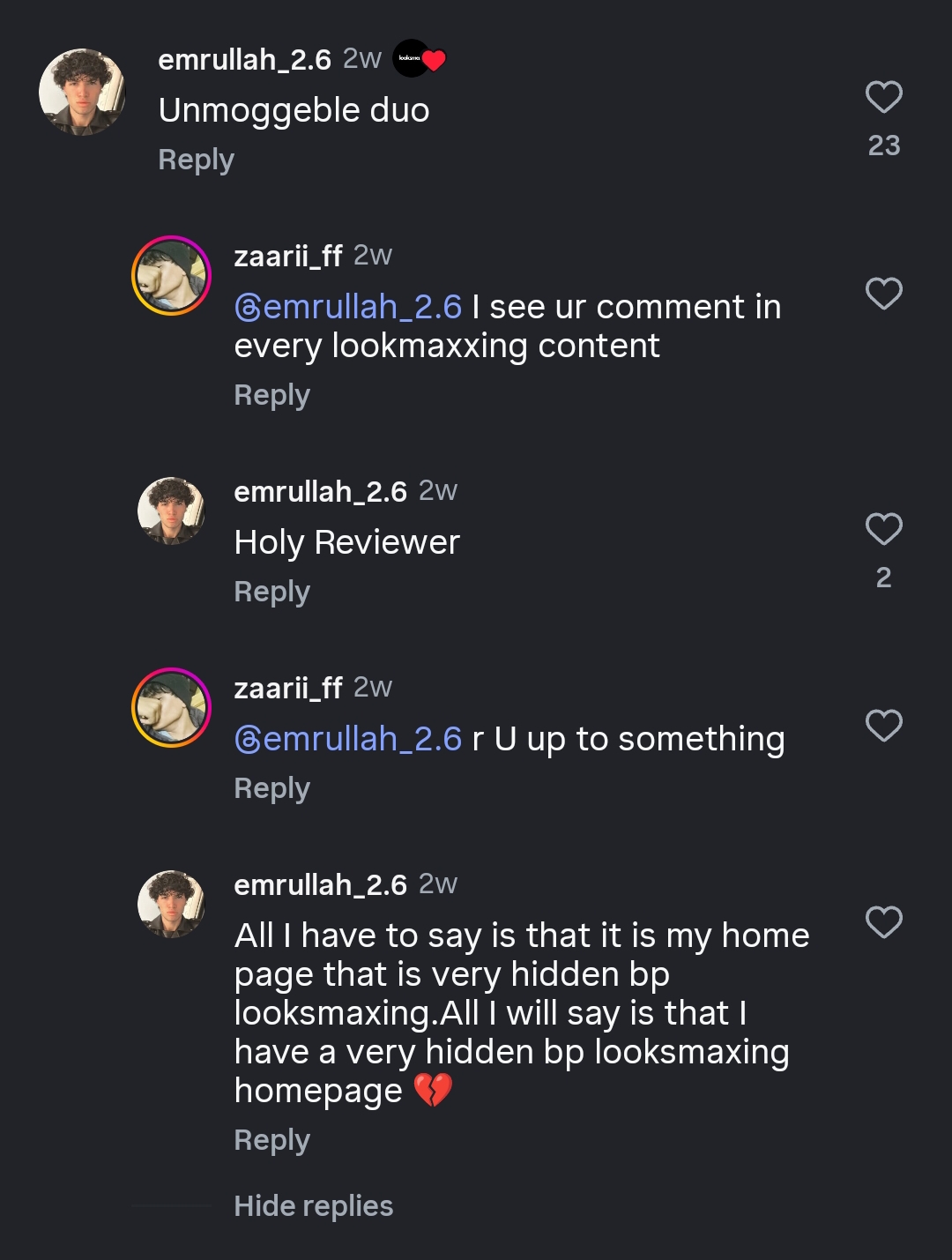Like the 'Holy Reviewer' reply
This screenshot has width=952, height=1260.
[883, 529]
